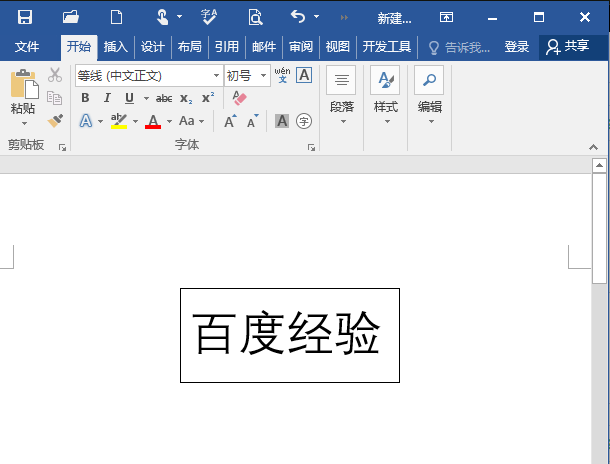Screen dimensions: 610x464
Task: Click the 百度经验 text box
Action: (x=290, y=335)
